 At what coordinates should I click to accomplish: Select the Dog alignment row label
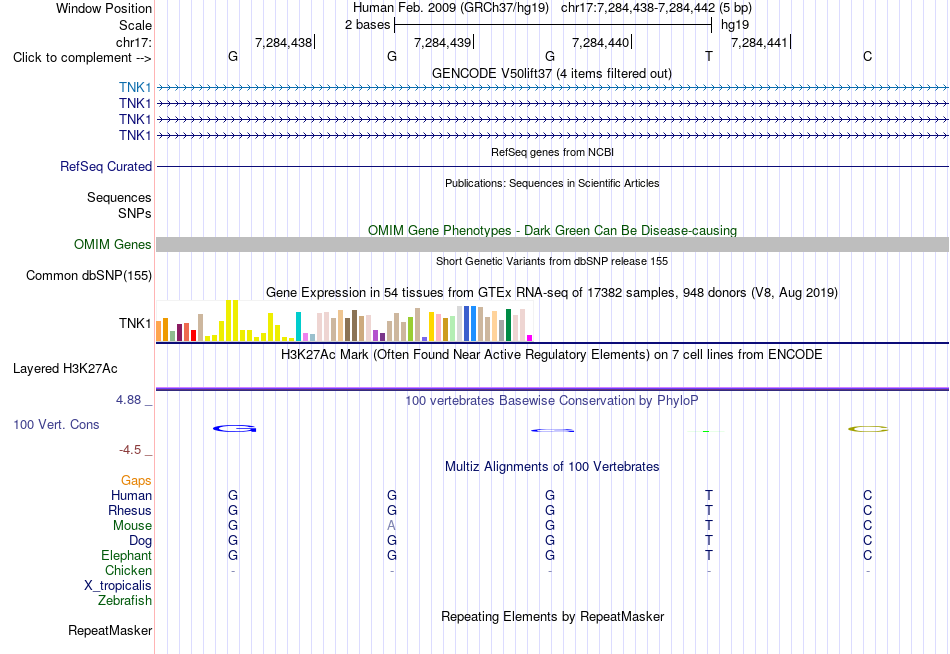tap(140, 541)
